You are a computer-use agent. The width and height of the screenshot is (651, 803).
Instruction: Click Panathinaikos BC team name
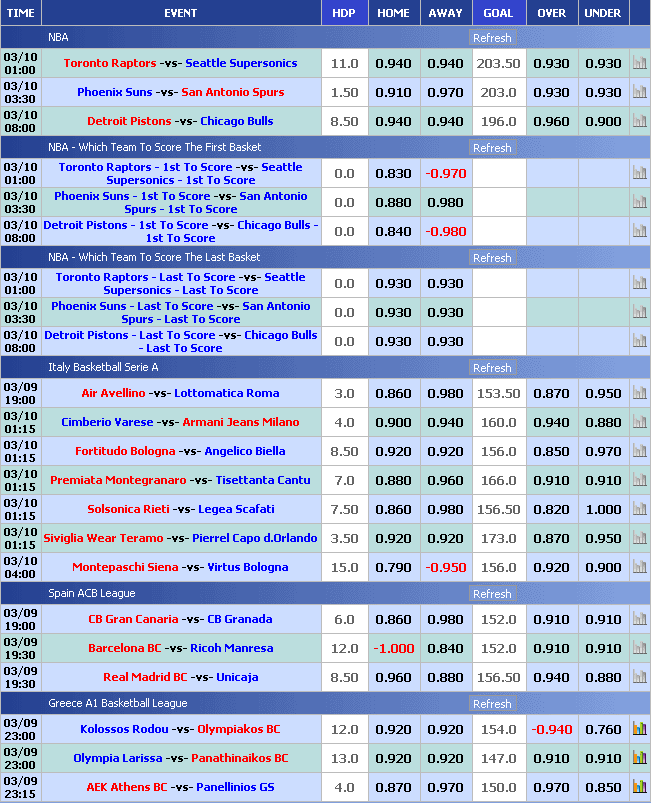pos(240,758)
